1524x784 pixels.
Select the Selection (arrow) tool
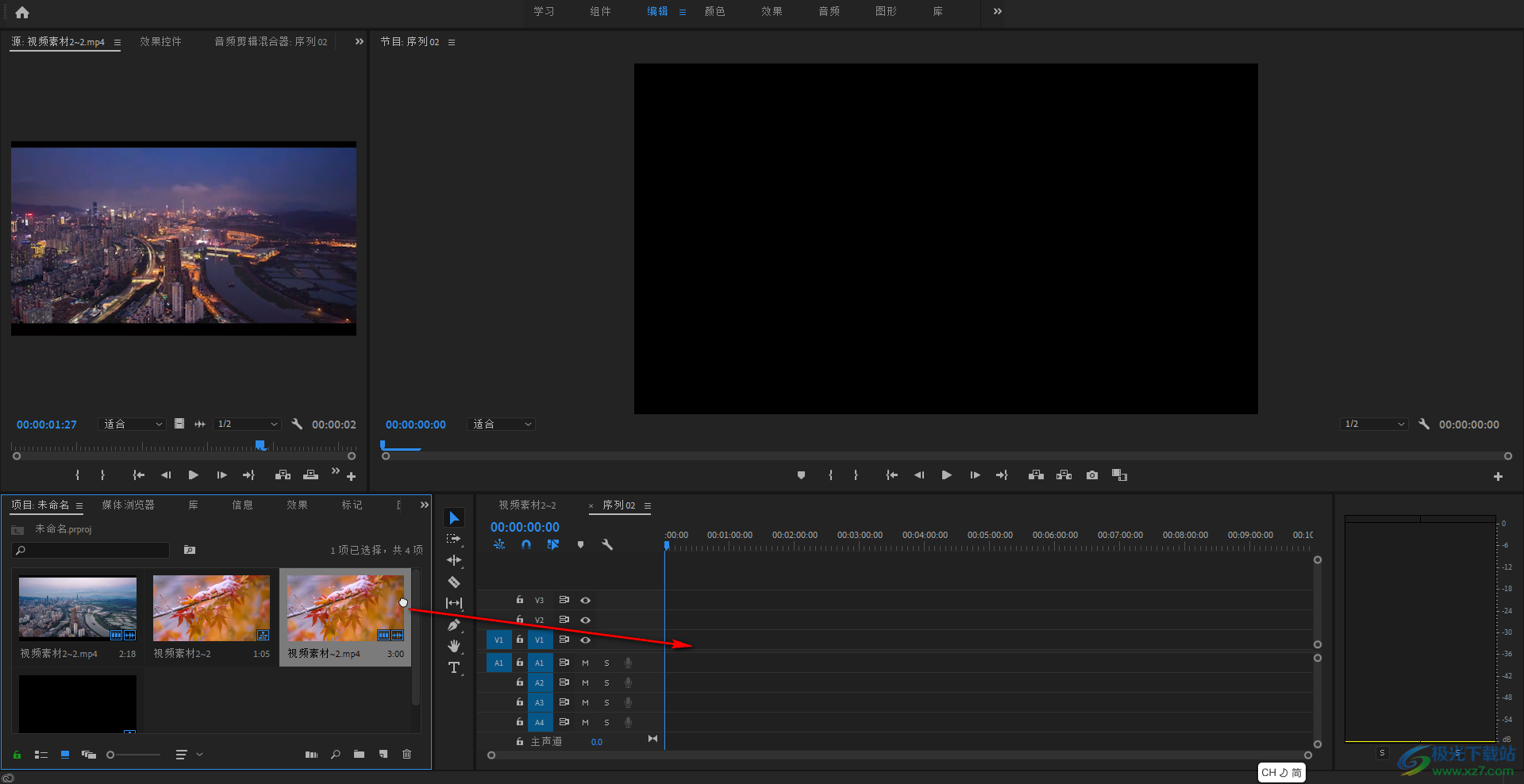click(454, 518)
